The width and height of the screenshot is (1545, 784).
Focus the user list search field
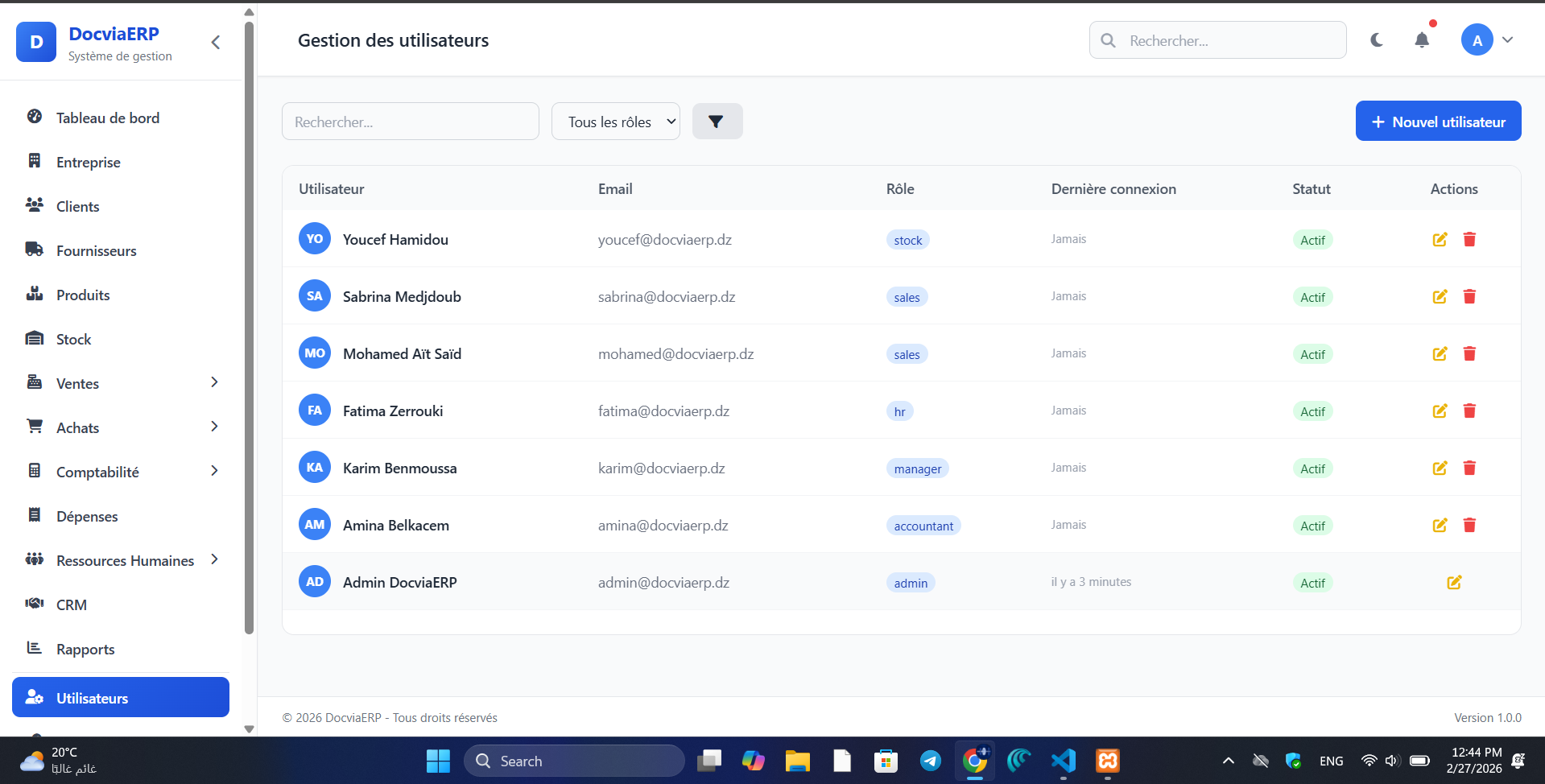411,122
